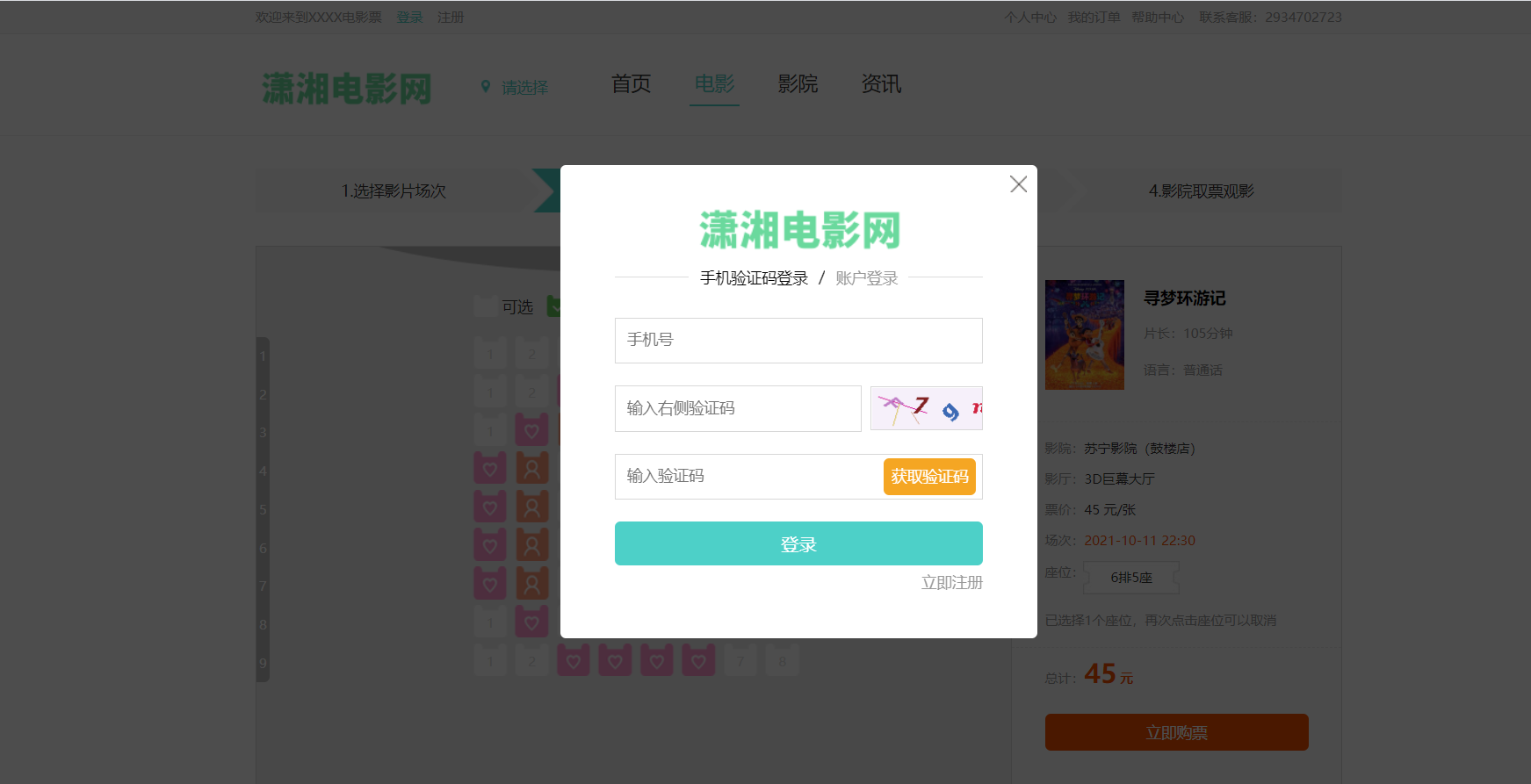Click the showtime 2021-10-11 22:30
The width and height of the screenshot is (1531, 784).
click(1139, 541)
